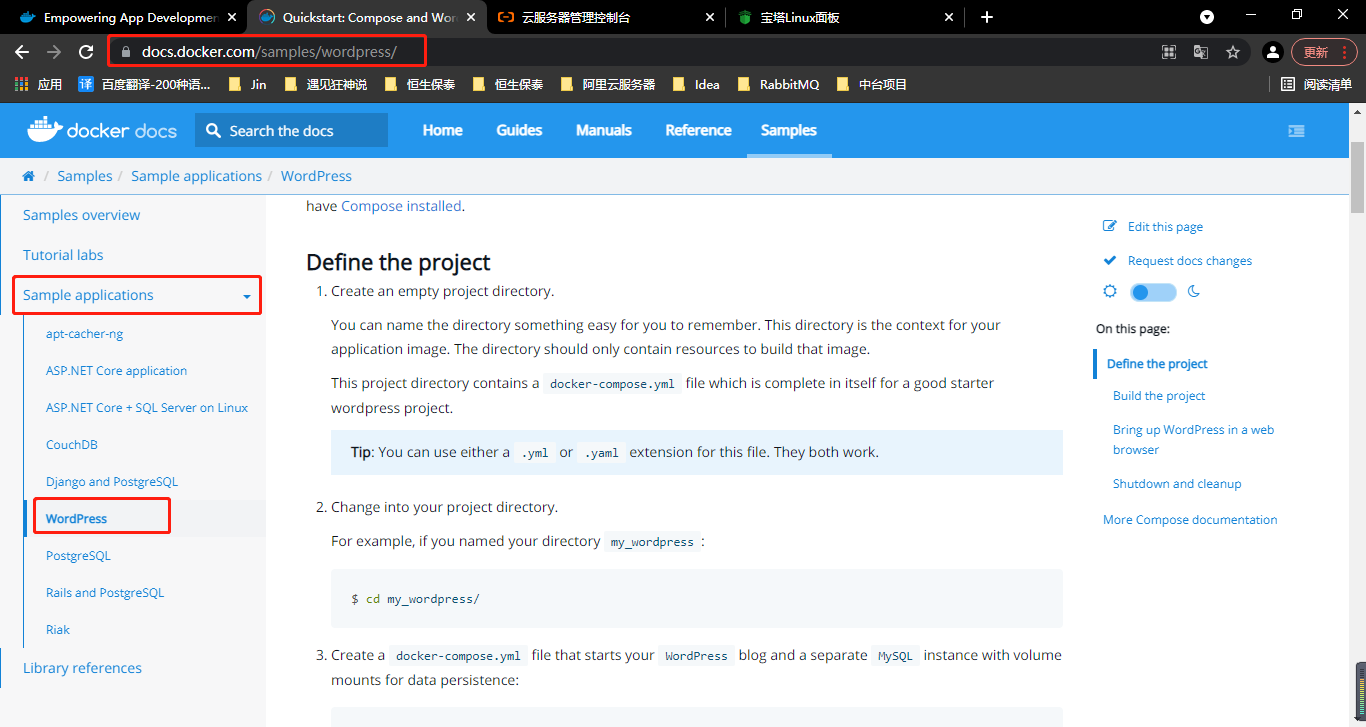Open the 阿里云服务器 bookmark folder
This screenshot has height=727, width=1366.
[x=608, y=85]
